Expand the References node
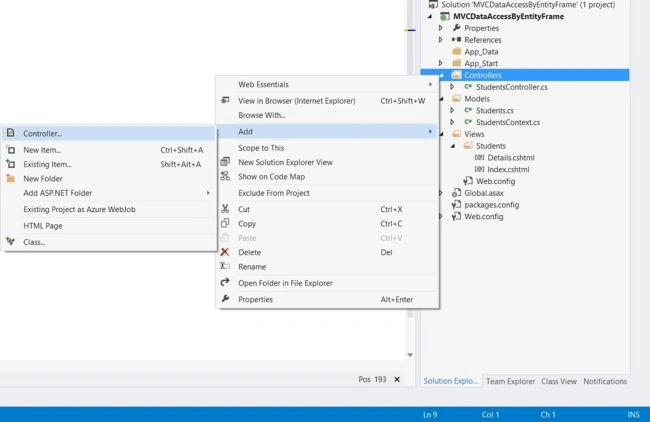 (441, 39)
